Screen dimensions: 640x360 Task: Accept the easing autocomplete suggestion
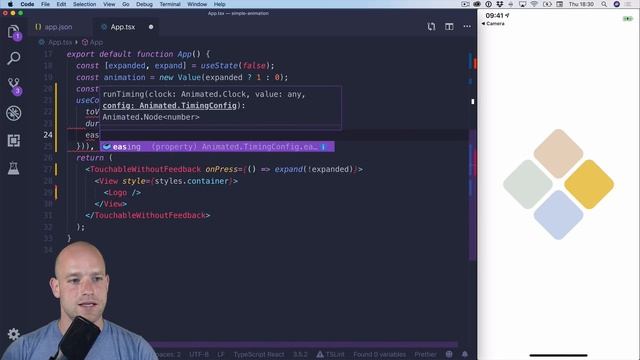click(217, 147)
